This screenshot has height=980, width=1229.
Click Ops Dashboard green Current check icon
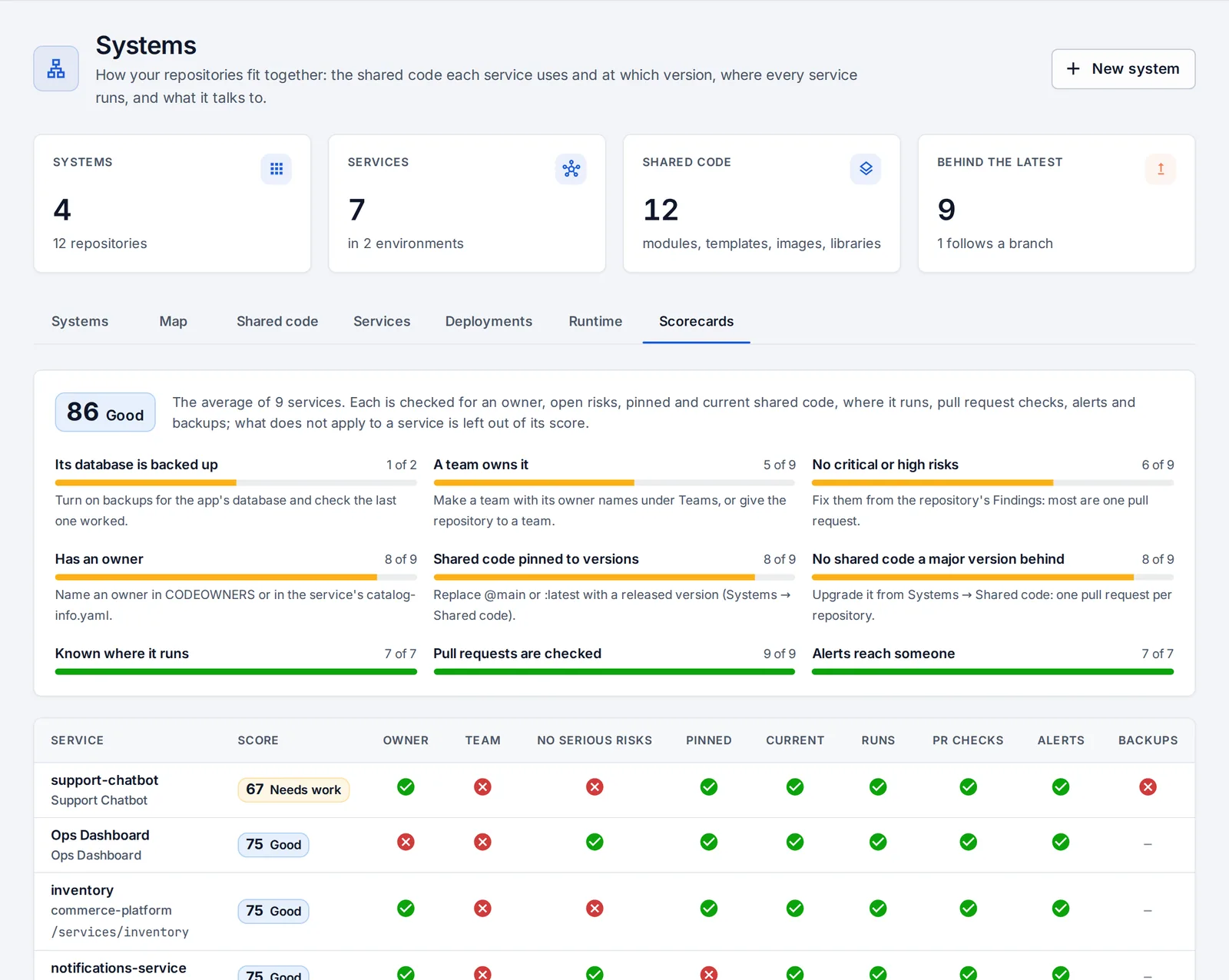pyautogui.click(x=795, y=842)
